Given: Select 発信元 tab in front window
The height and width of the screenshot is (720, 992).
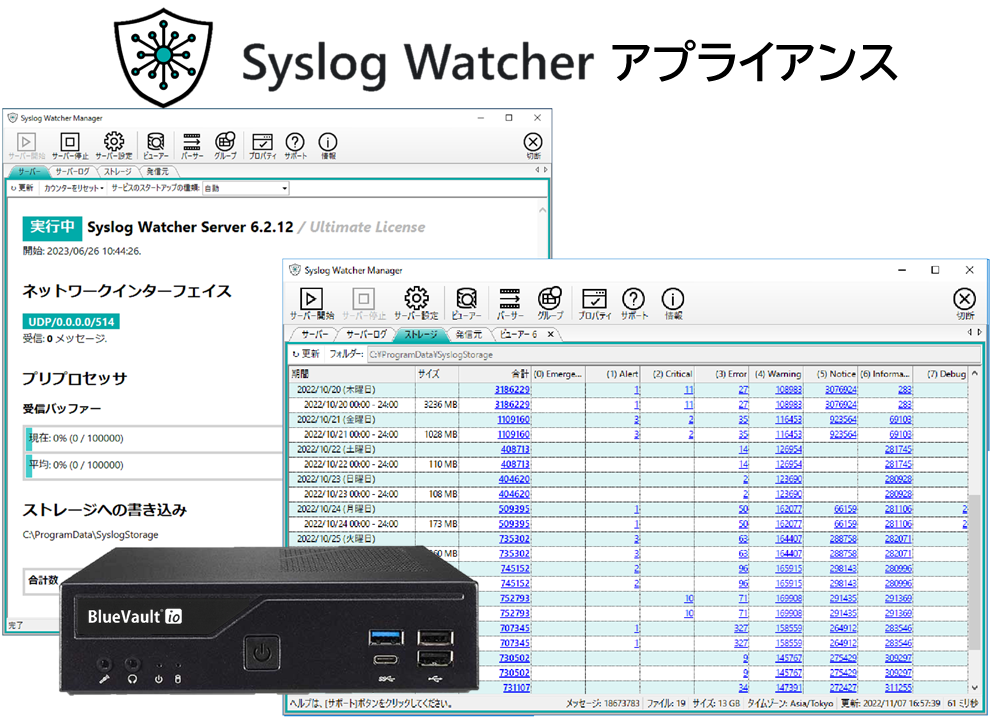Looking at the screenshot, I should click(x=469, y=334).
